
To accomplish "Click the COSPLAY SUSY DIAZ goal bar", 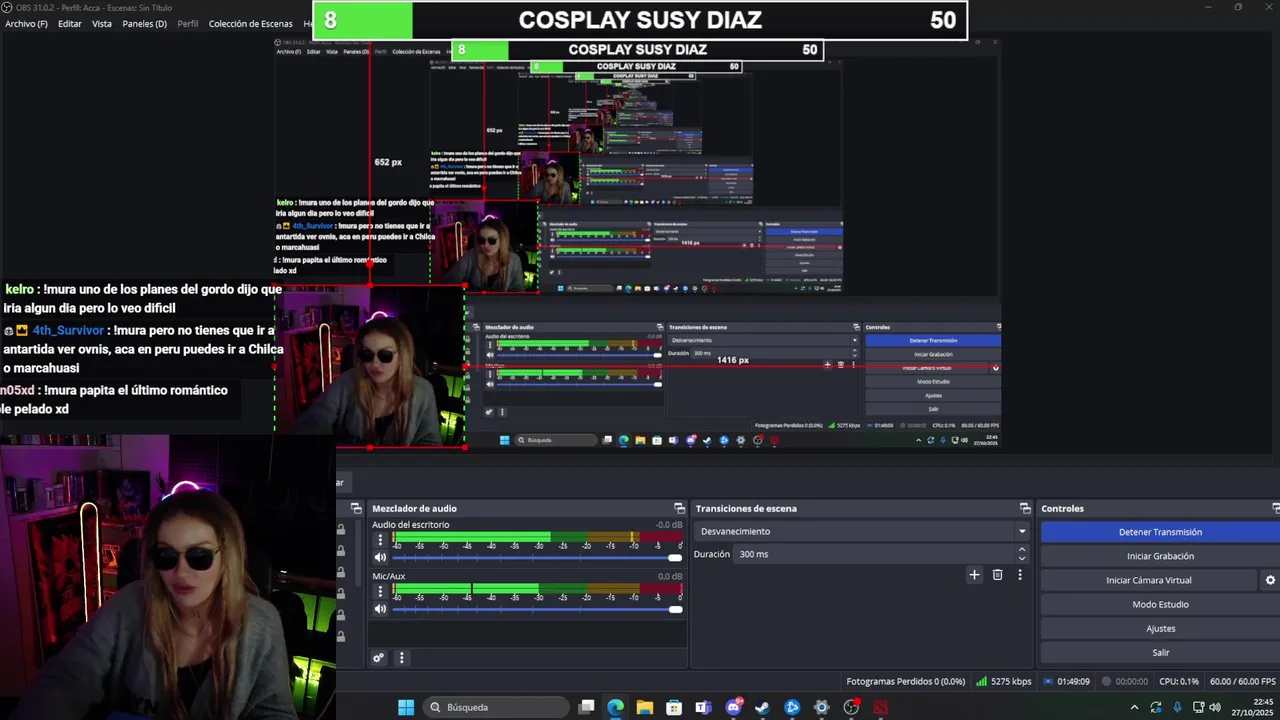I will 640,20.
